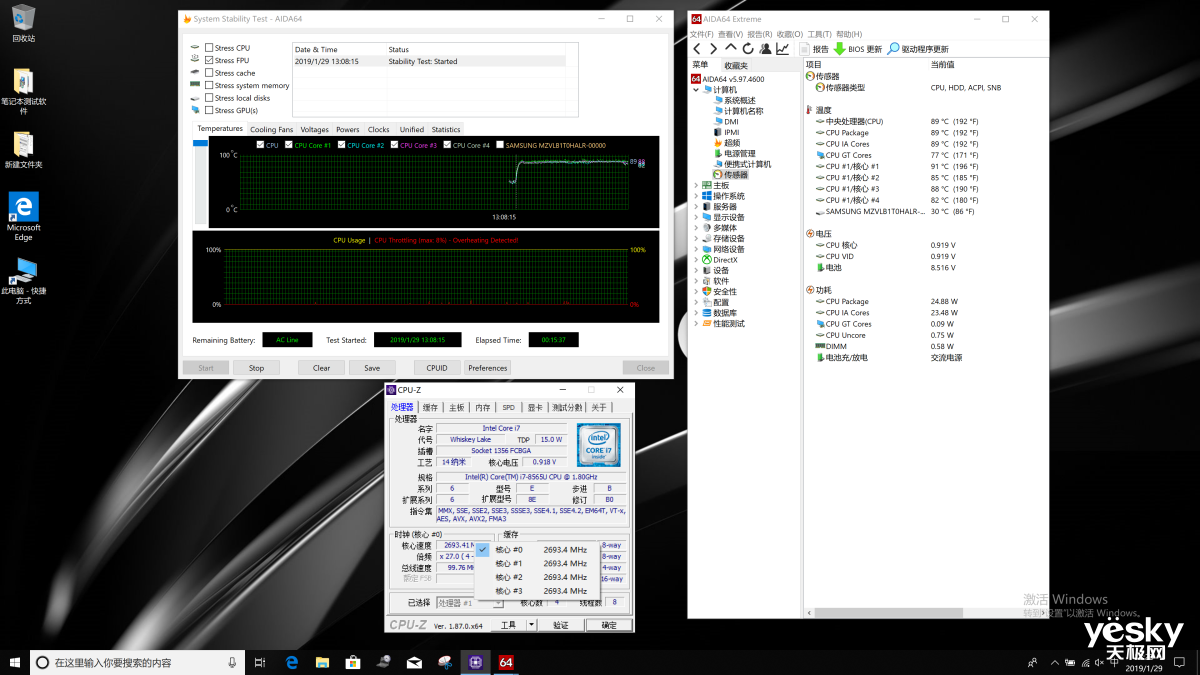Select 核心 #2 in the CPU-Z popup
This screenshot has width=1200, height=675.
point(539,577)
